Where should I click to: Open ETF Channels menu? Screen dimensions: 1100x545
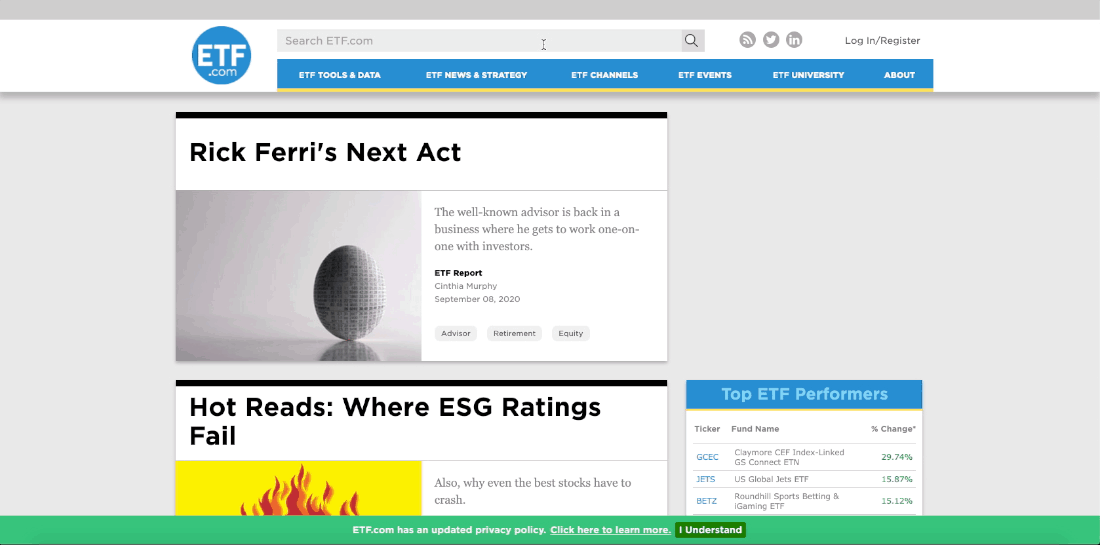tap(605, 75)
